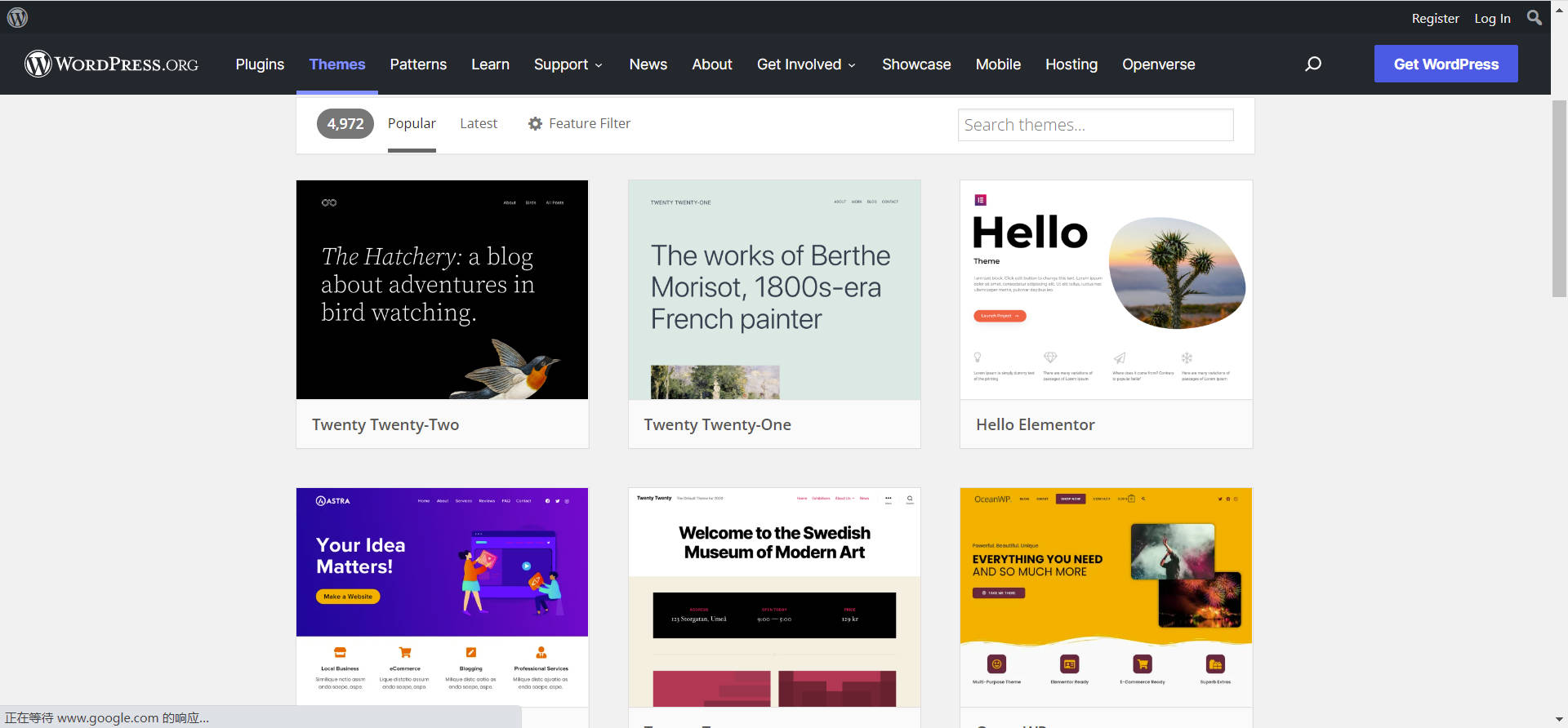Switch to the Popular themes tab

point(412,123)
